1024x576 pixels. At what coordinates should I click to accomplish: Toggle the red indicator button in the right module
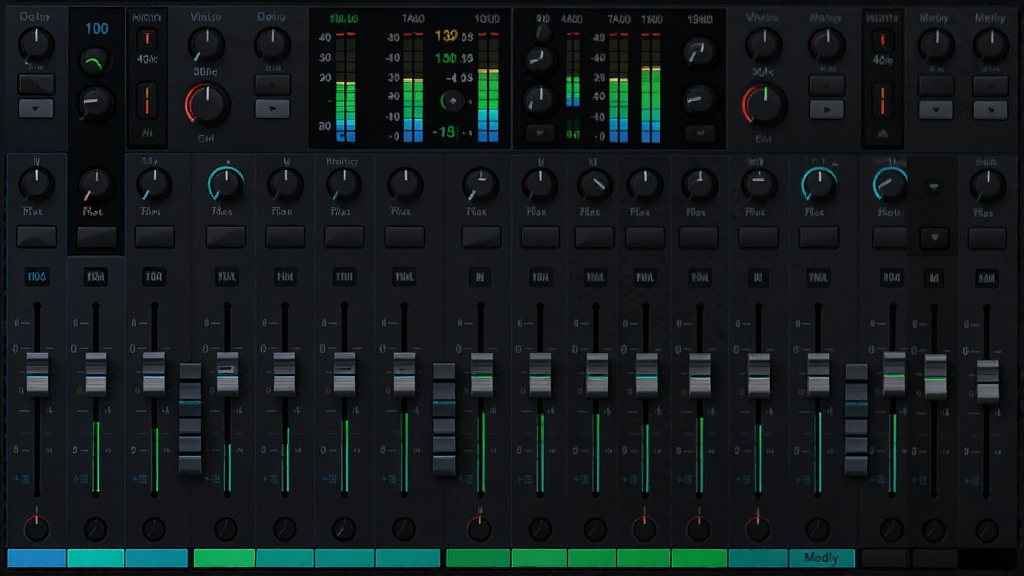pos(882,40)
